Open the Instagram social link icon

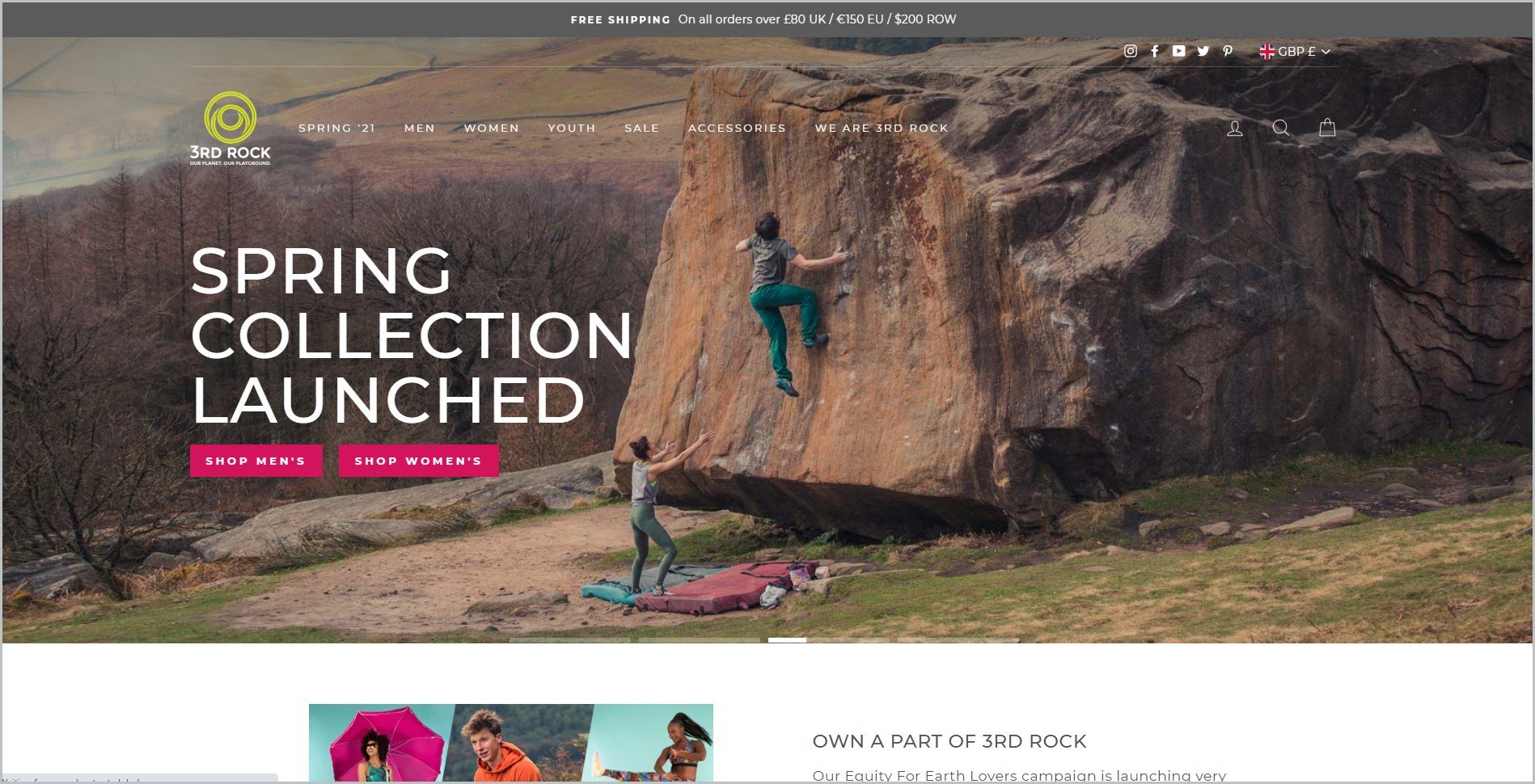(x=1131, y=51)
